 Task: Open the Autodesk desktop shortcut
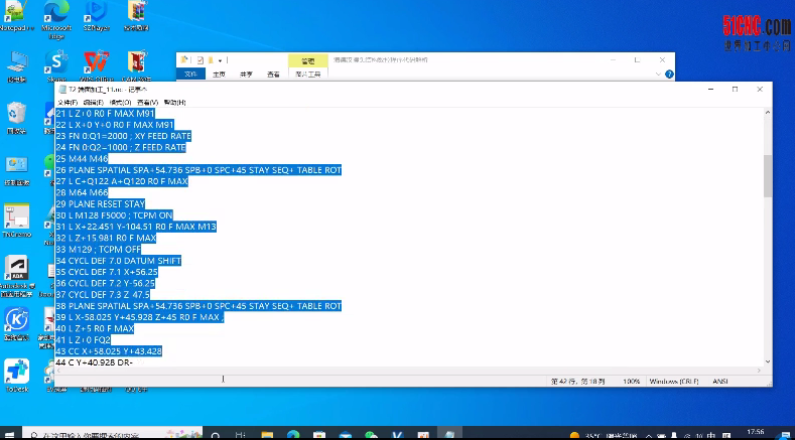point(17,270)
